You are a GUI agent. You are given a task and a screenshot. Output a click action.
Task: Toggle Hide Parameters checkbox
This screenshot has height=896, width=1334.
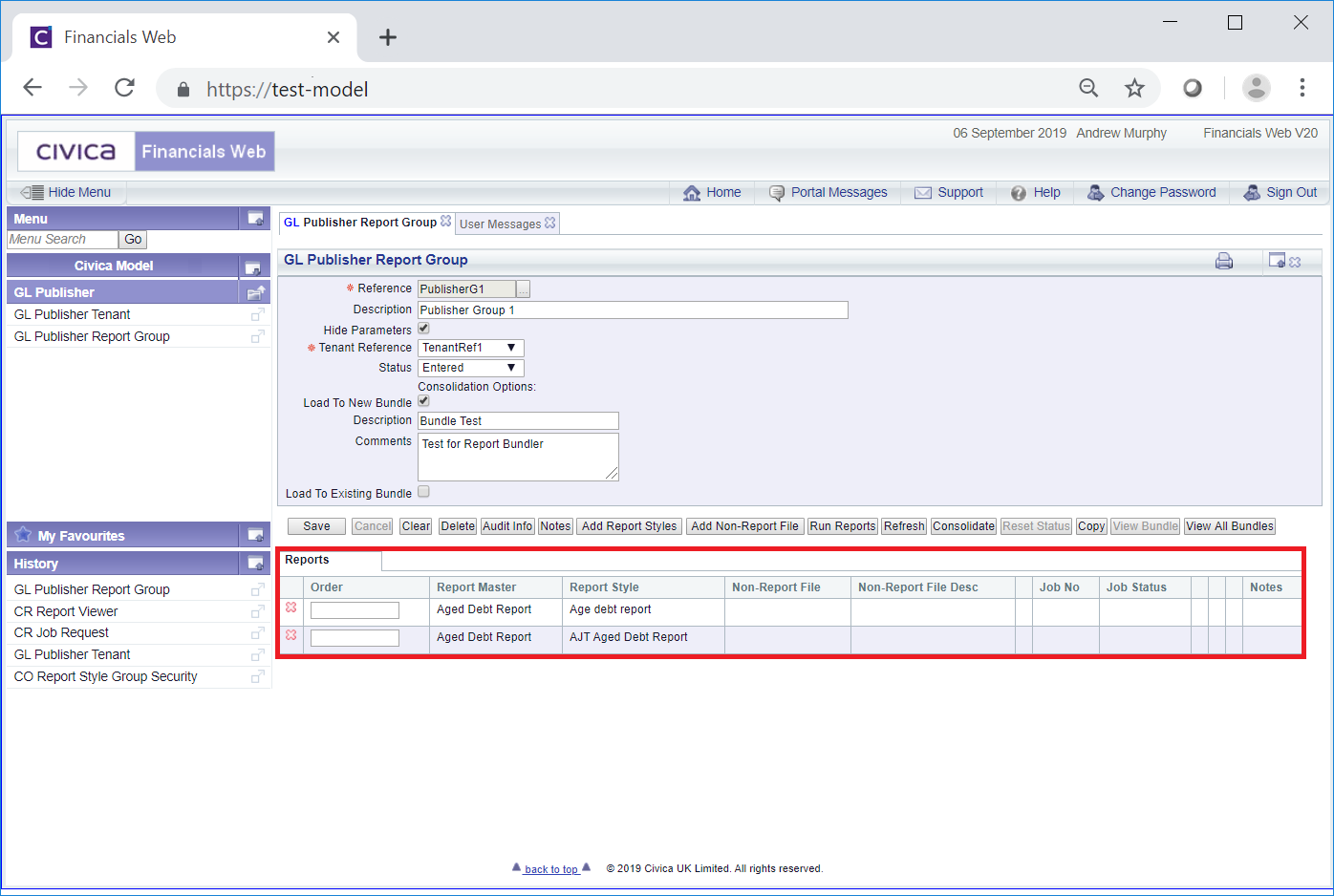pyautogui.click(x=423, y=328)
